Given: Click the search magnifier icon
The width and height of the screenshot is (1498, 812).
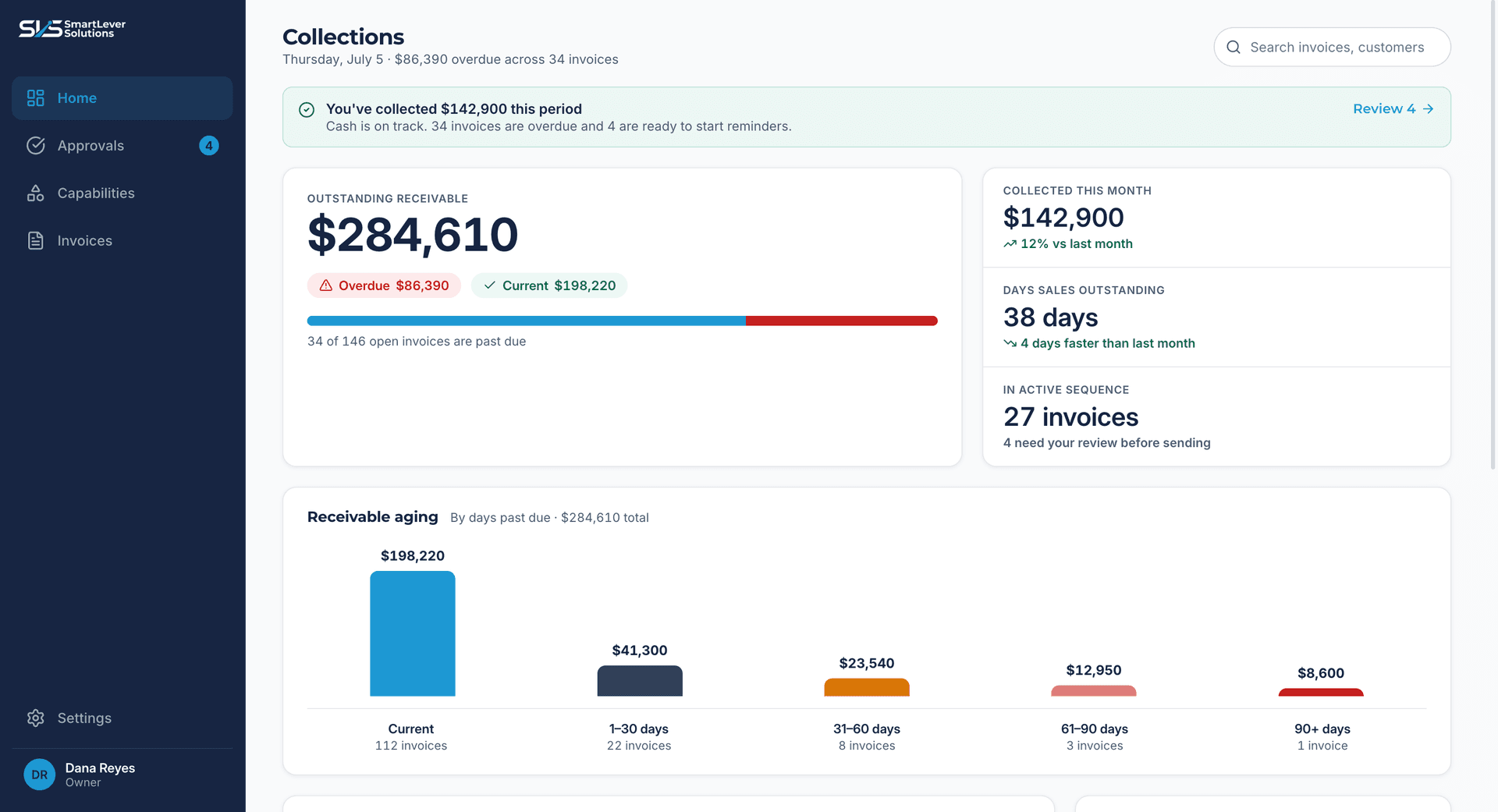Looking at the screenshot, I should tap(1234, 48).
